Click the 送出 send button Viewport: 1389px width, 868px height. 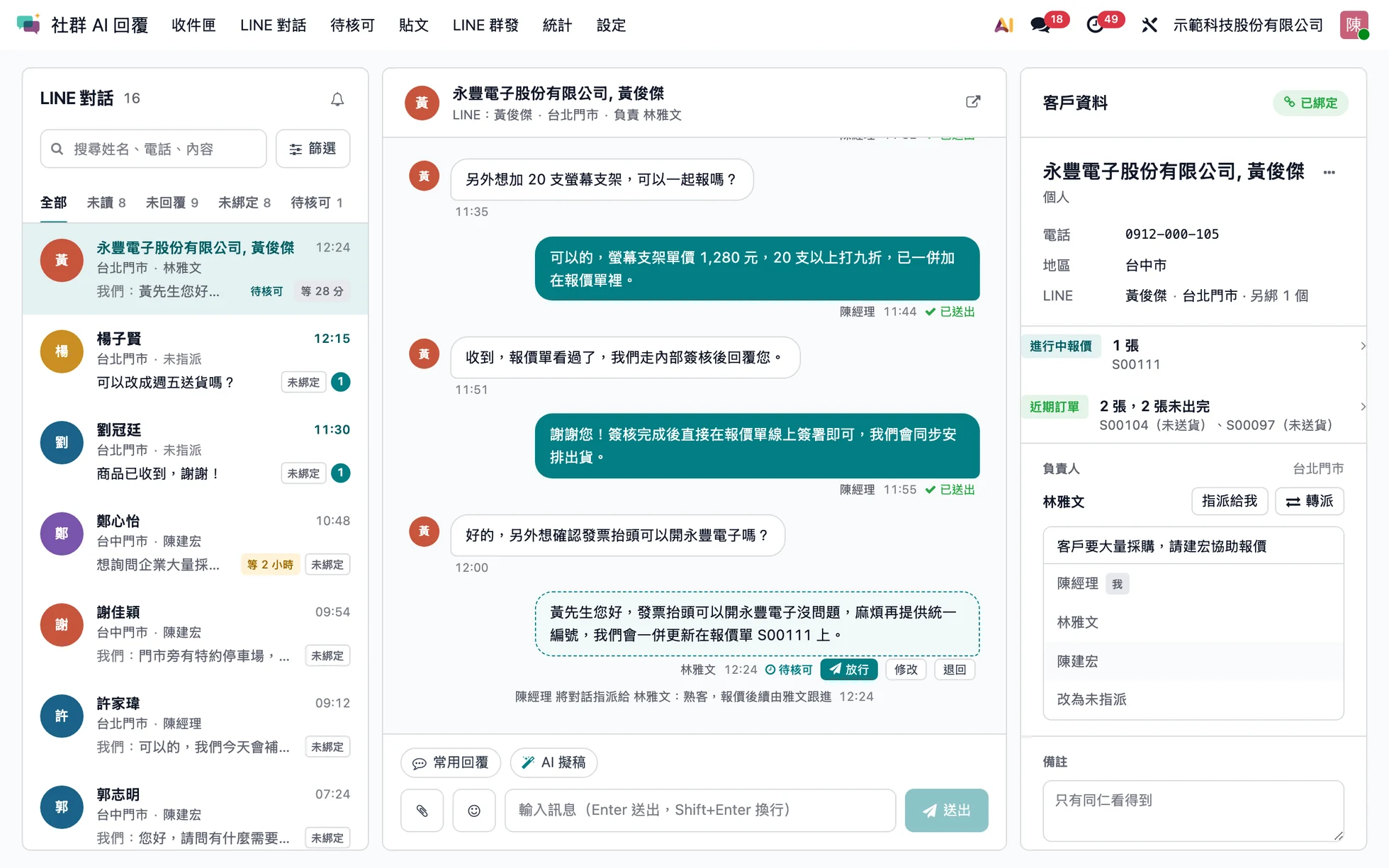click(946, 810)
